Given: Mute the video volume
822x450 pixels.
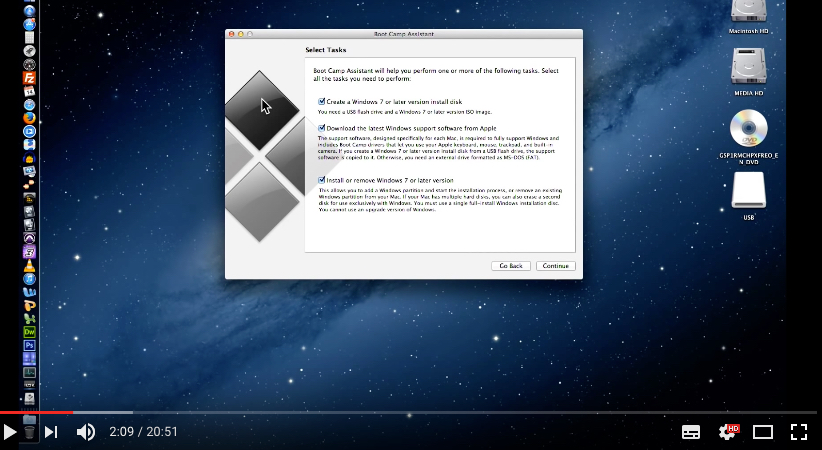Looking at the screenshot, I should [85, 432].
